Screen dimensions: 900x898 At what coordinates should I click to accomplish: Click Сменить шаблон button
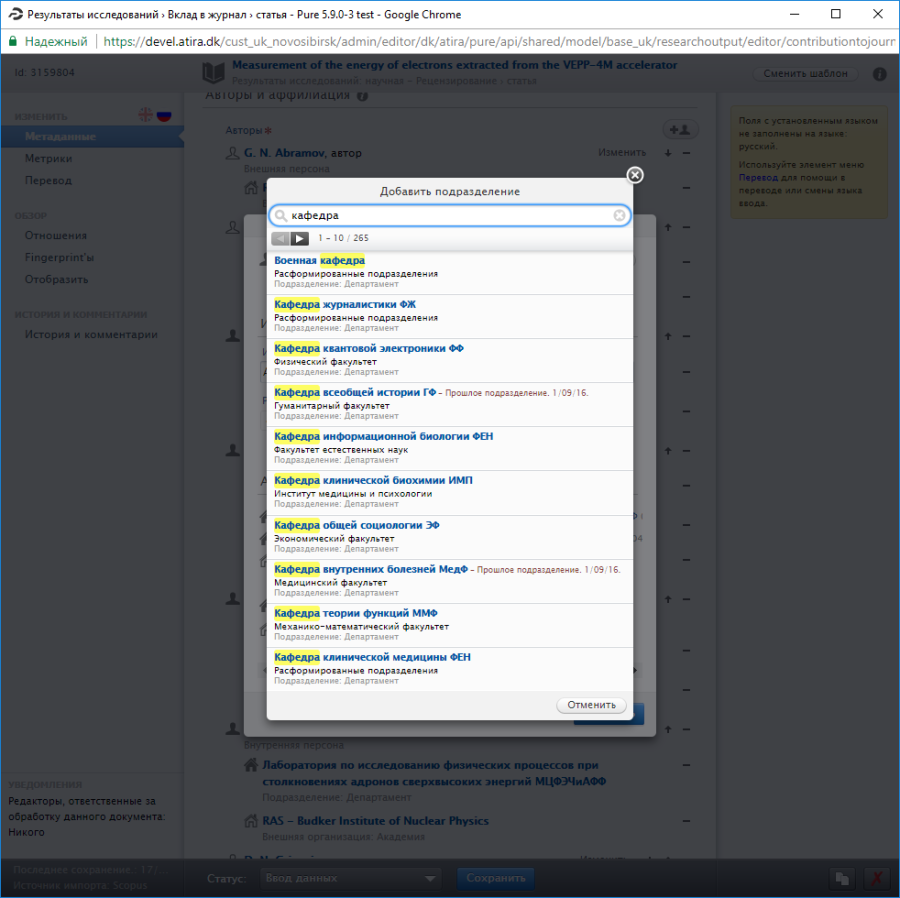click(x=805, y=73)
